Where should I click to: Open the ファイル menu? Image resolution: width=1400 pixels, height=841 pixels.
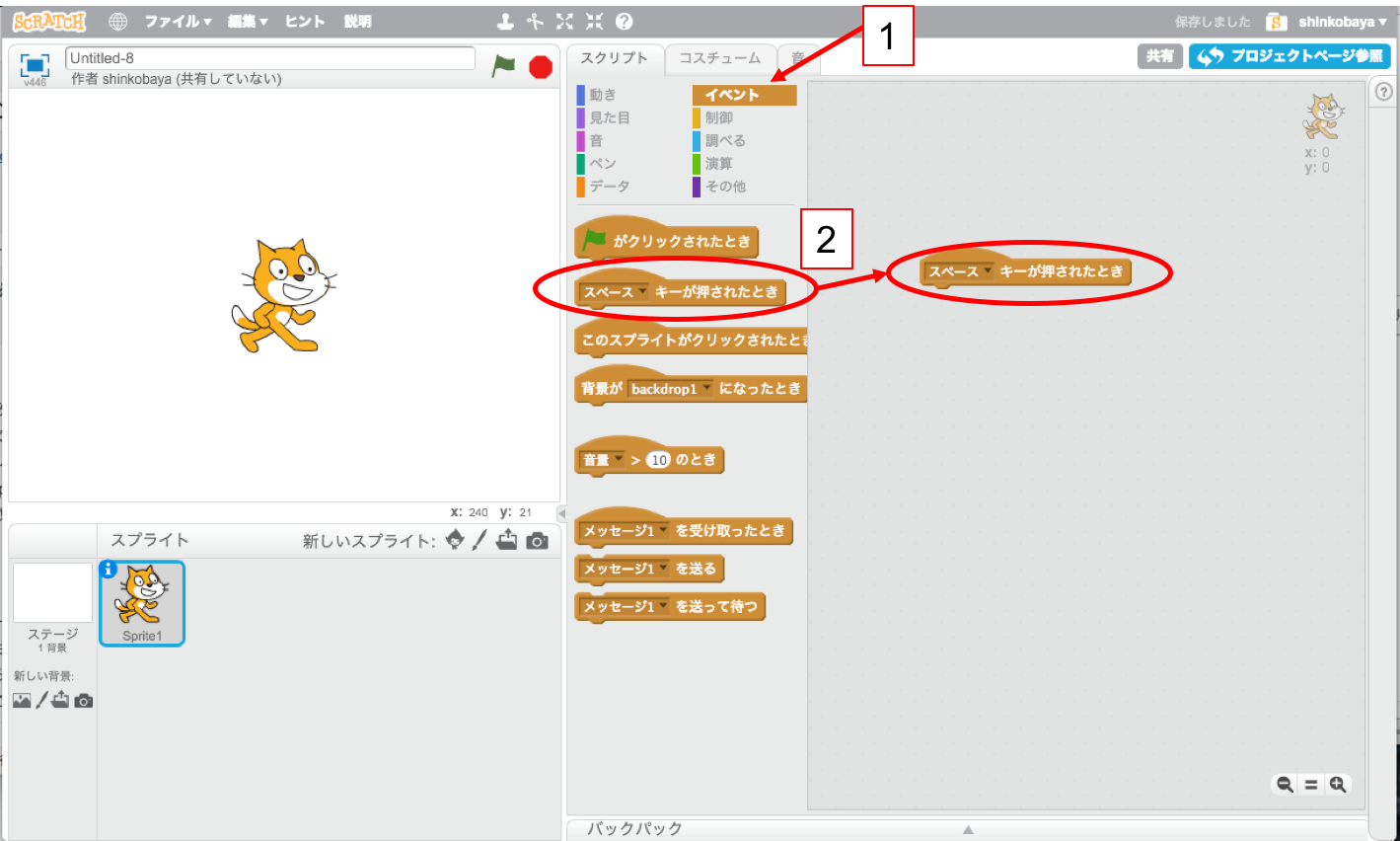[x=178, y=21]
